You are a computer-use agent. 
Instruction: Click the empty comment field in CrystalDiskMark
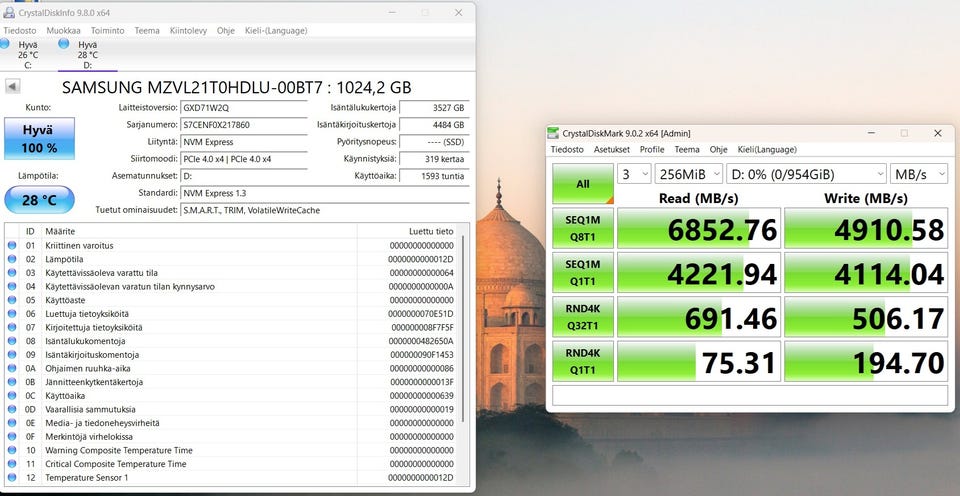[x=750, y=396]
